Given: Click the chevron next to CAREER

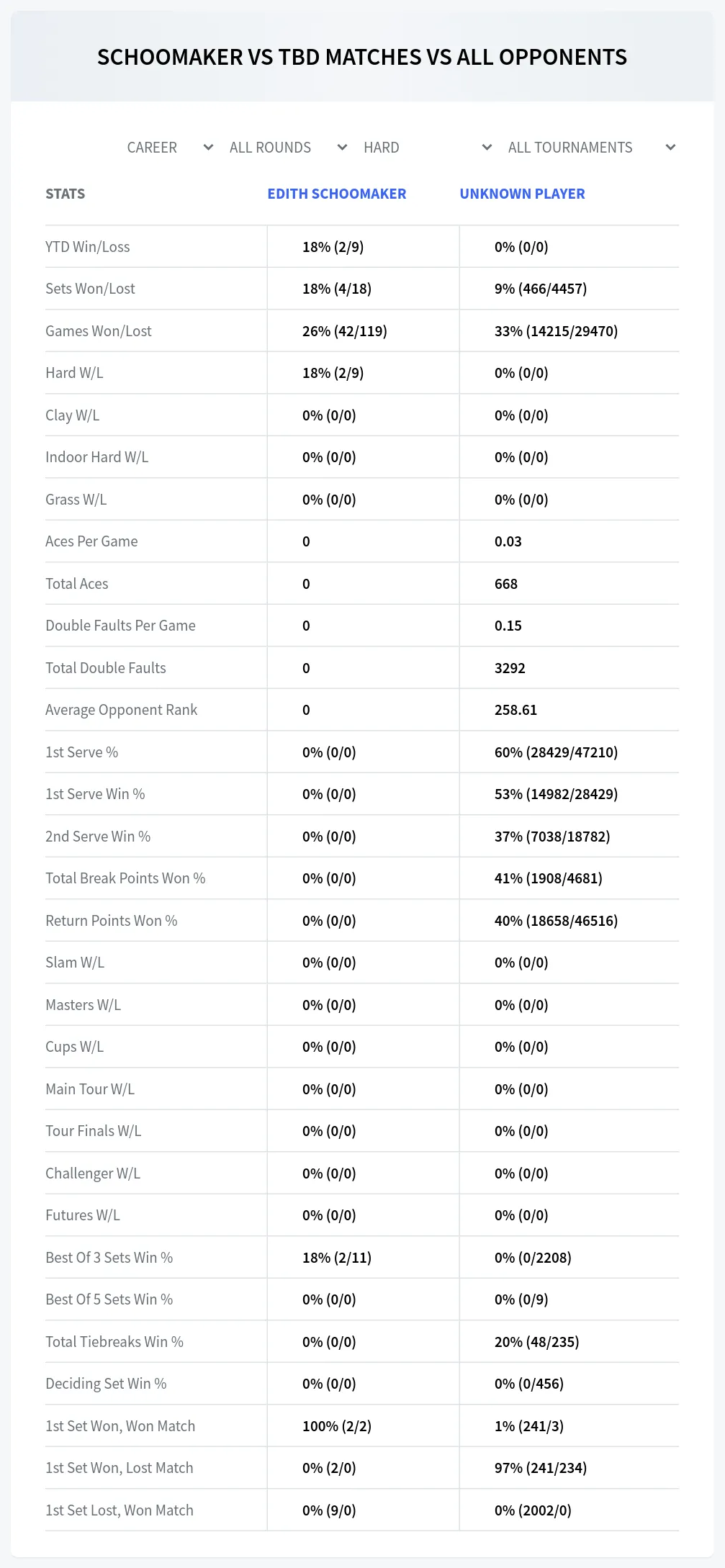Looking at the screenshot, I should (x=208, y=148).
